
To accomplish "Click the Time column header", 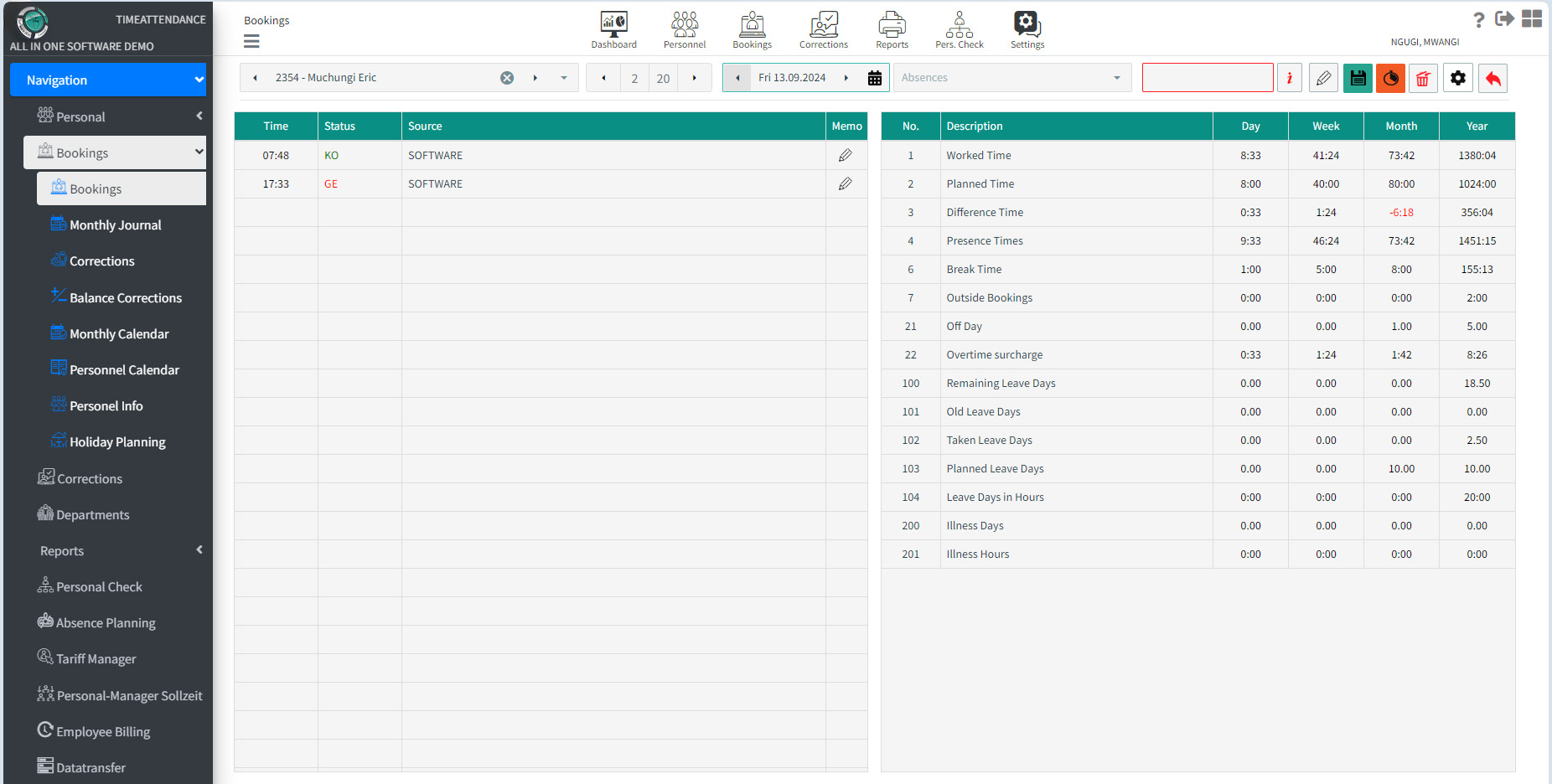I will (276, 126).
